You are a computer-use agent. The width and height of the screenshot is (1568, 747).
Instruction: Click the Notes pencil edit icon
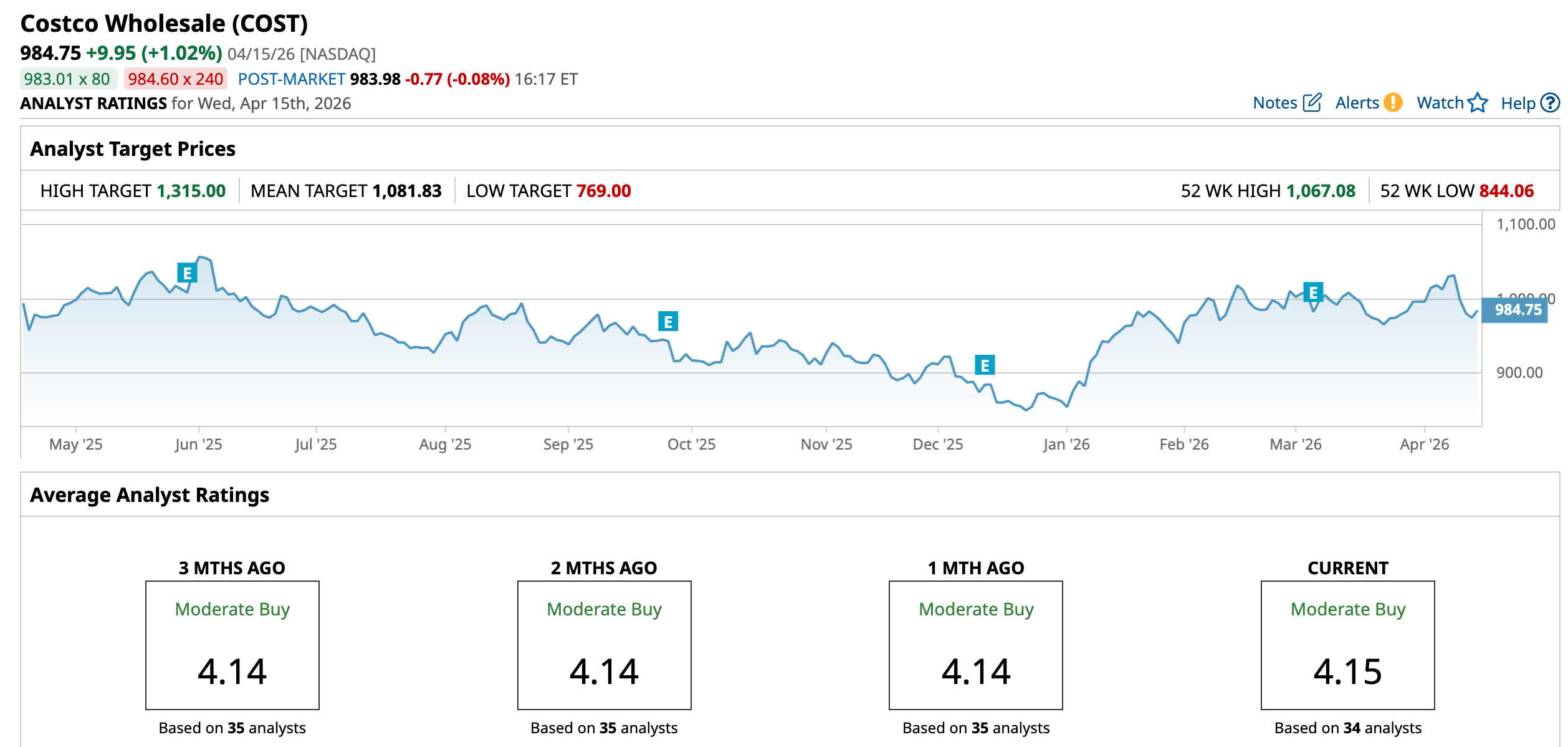(1312, 102)
